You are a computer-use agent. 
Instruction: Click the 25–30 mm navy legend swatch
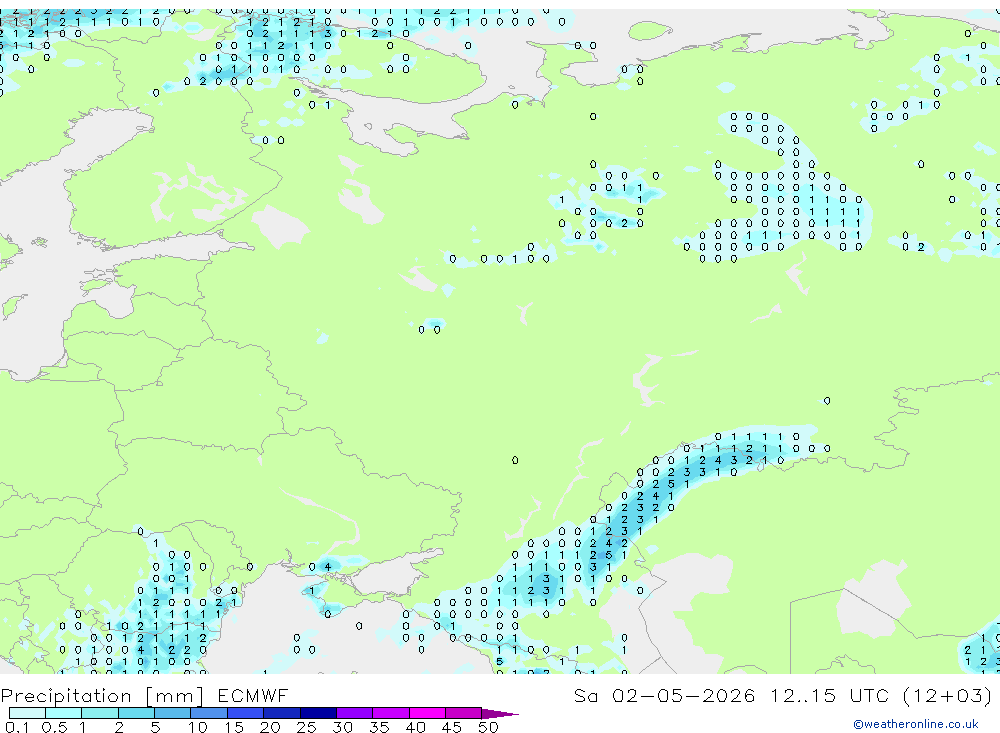pos(318,713)
